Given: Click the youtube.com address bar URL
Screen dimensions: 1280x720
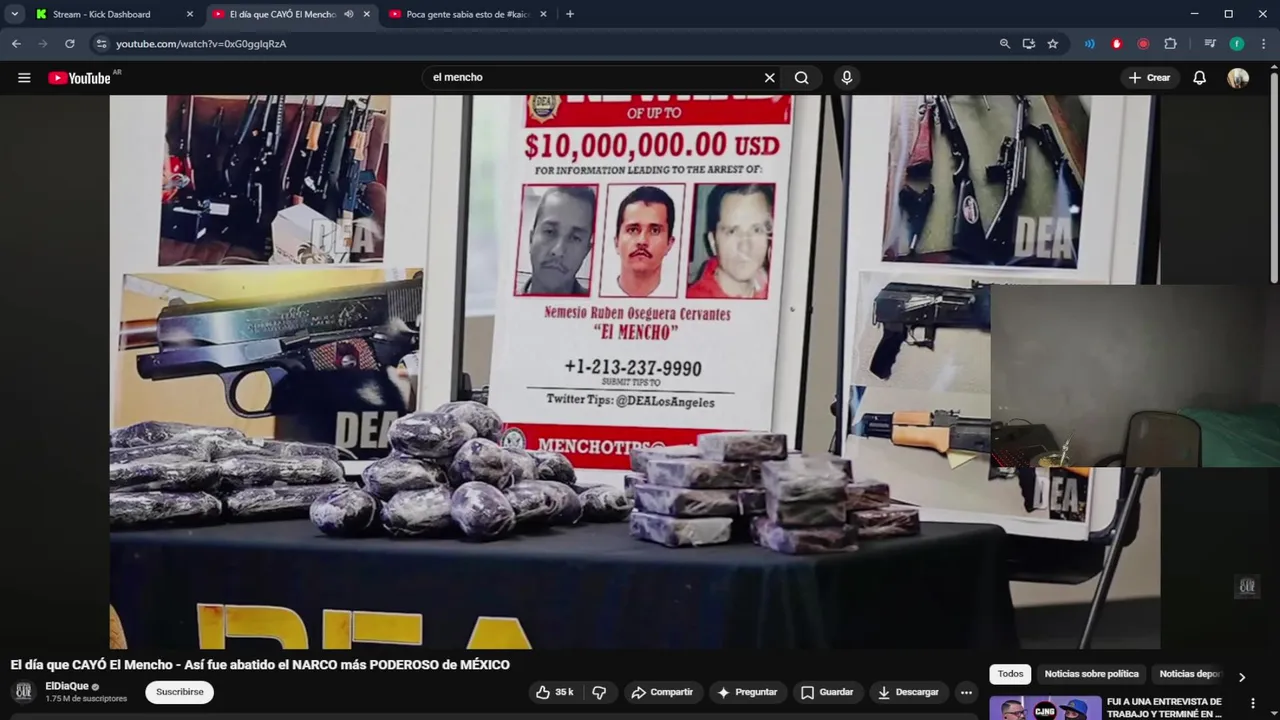Looking at the screenshot, I should click(201, 44).
